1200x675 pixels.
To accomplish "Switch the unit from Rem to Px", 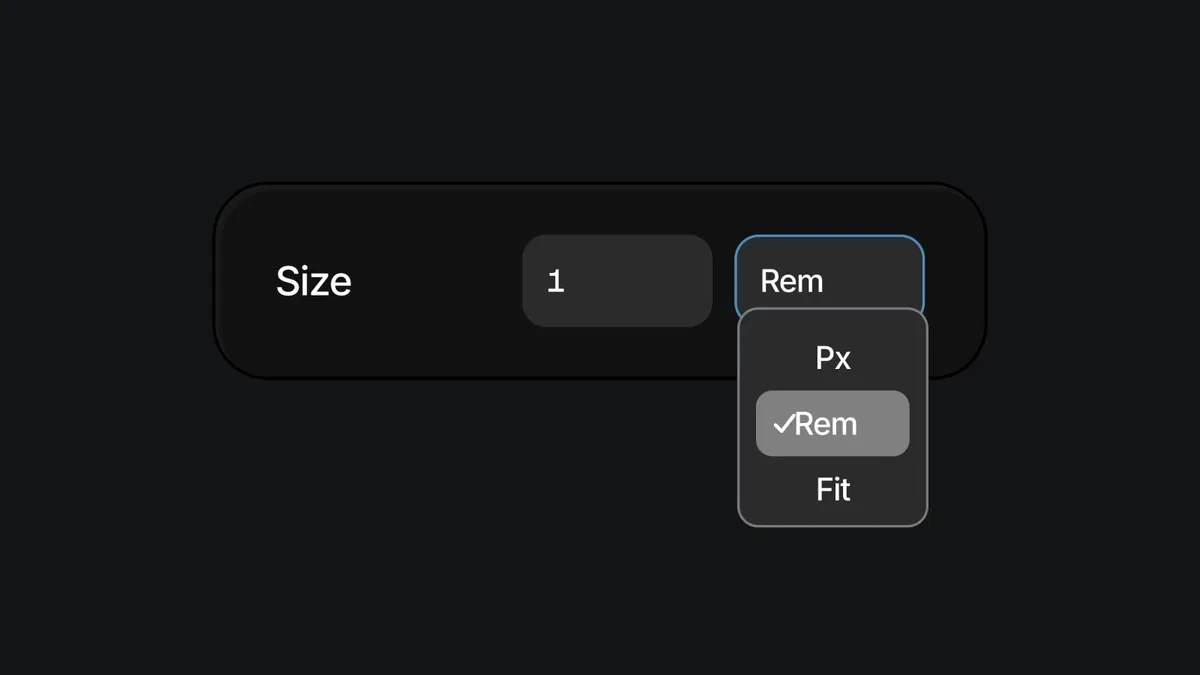I will click(833, 357).
